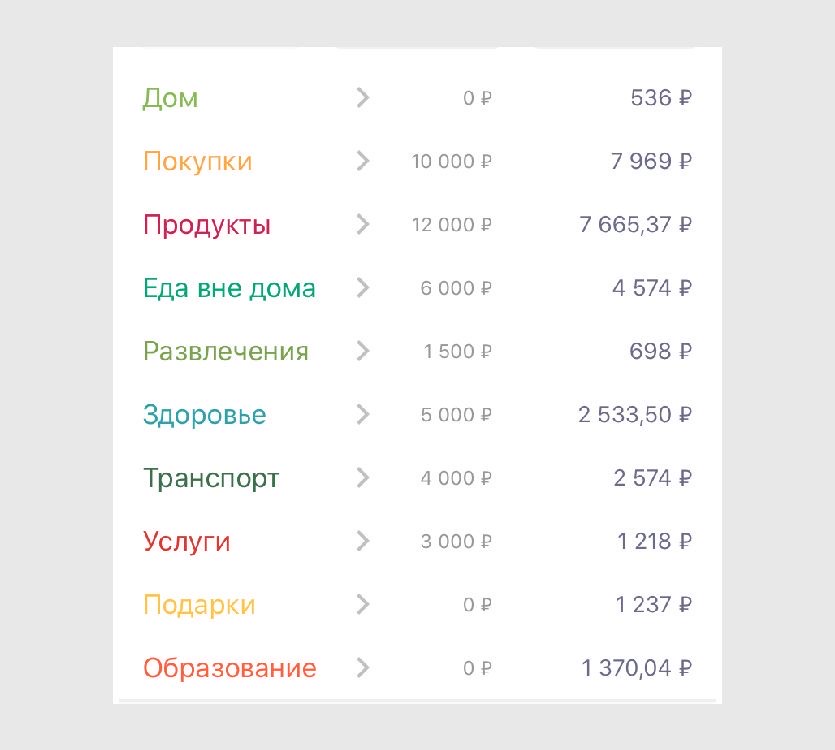Image resolution: width=835 pixels, height=750 pixels.
Task: Click the chevron next to Еда вне дома
Action: point(362,288)
